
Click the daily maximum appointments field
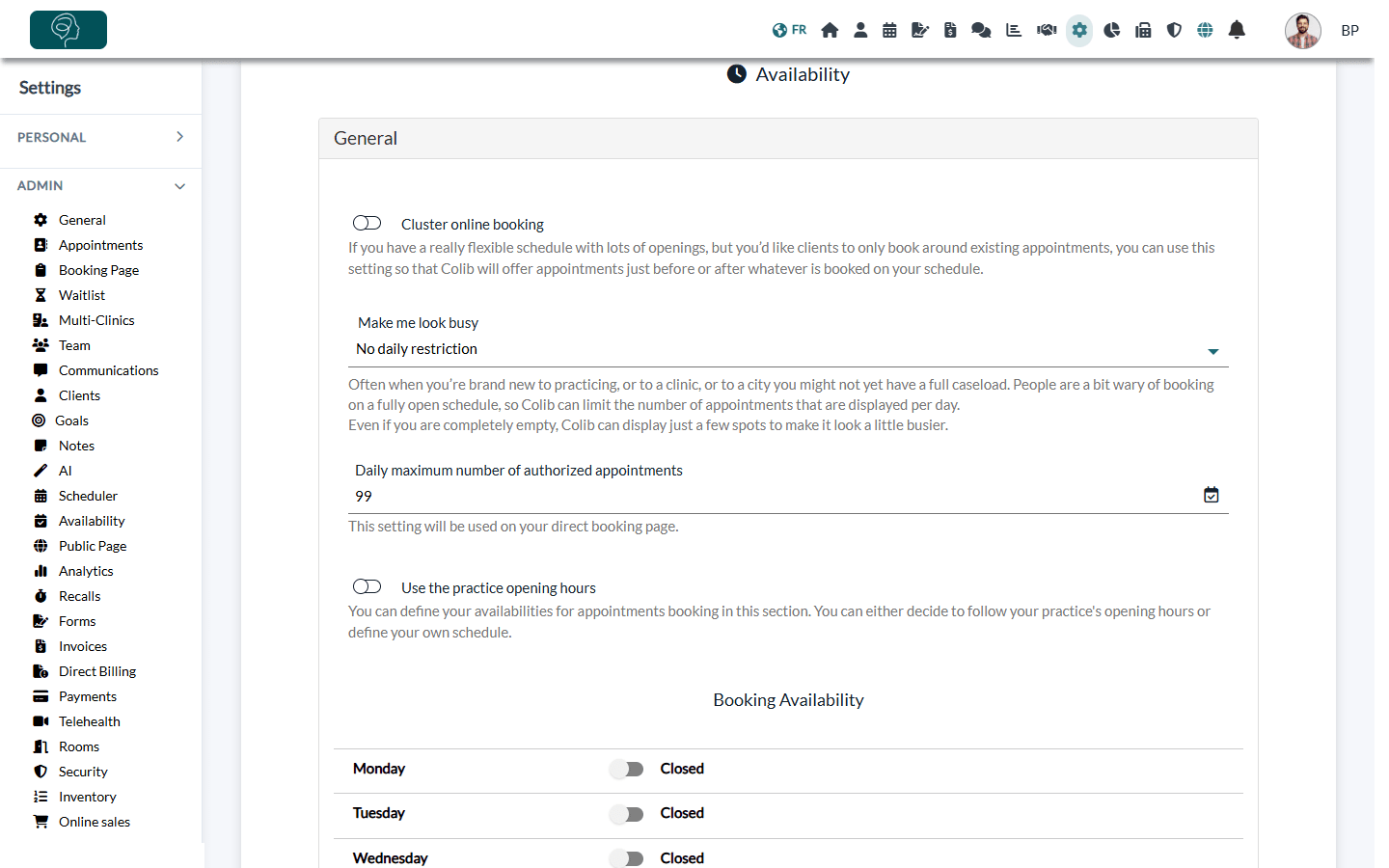tap(788, 496)
